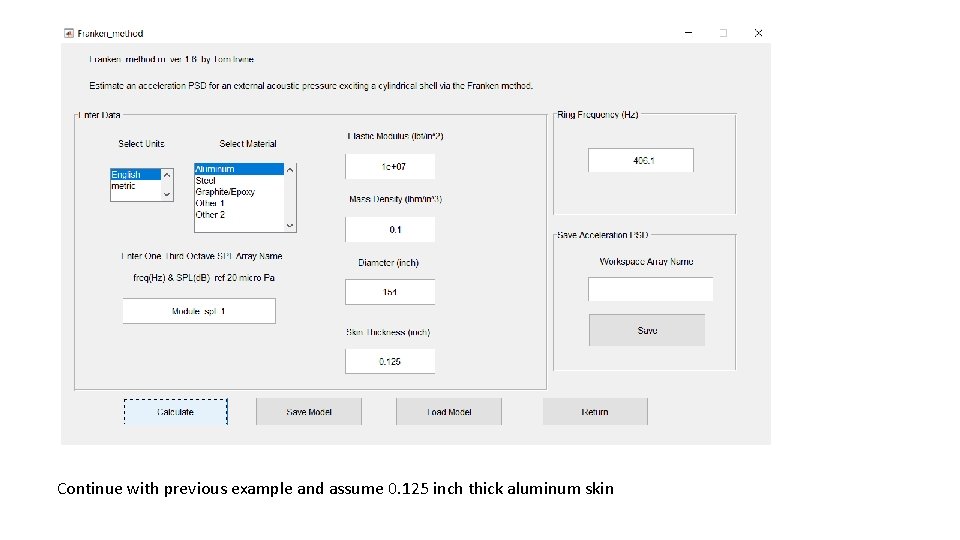
Task: Close the Franken_method window
Action: [758, 32]
